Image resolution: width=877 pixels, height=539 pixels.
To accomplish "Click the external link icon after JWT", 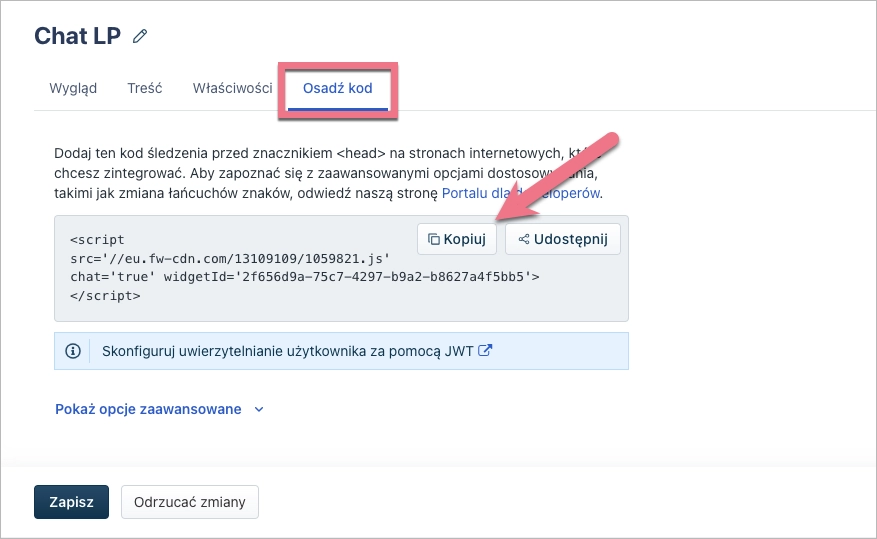I will [486, 351].
